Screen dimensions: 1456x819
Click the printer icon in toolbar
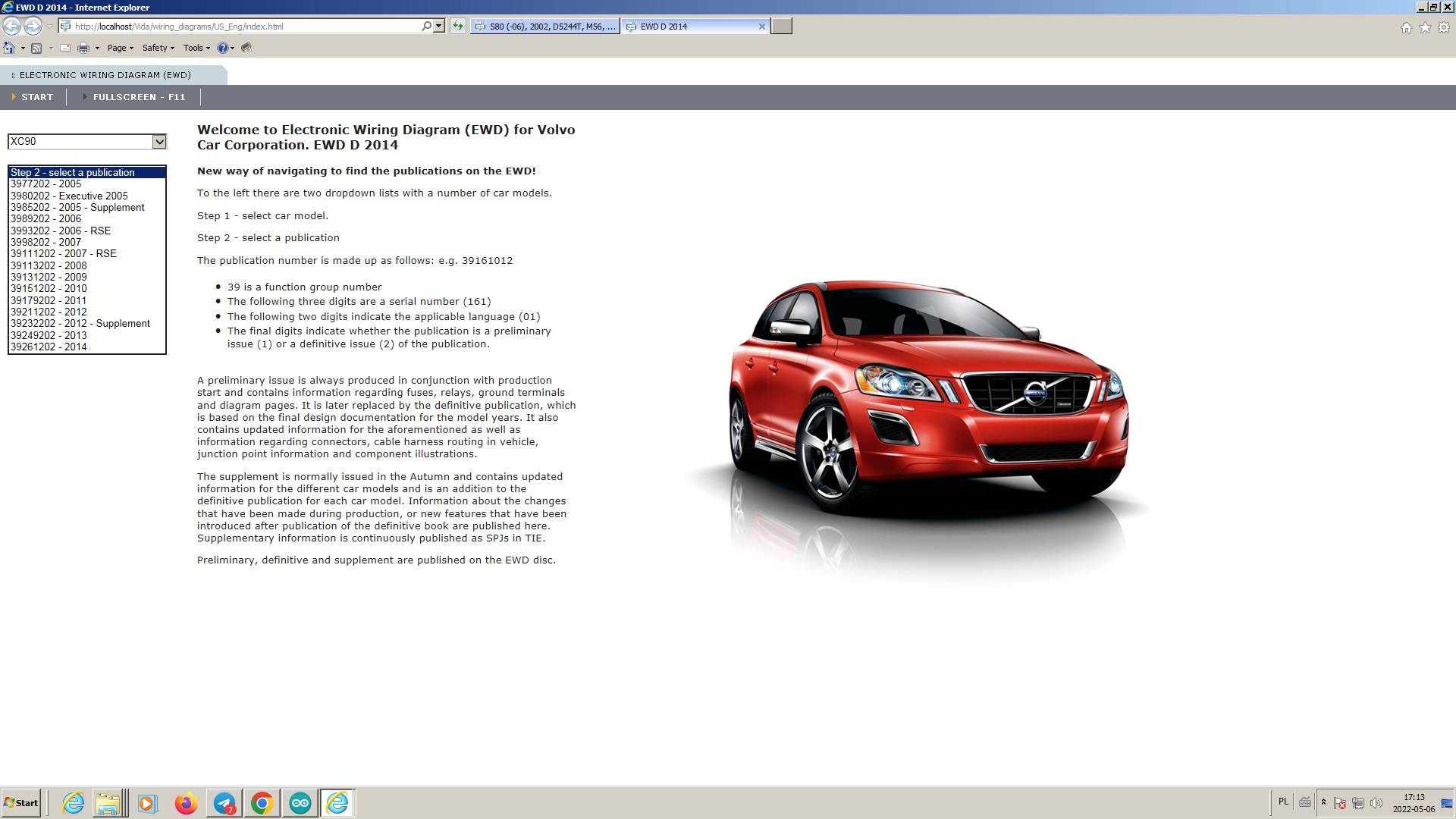[x=83, y=48]
